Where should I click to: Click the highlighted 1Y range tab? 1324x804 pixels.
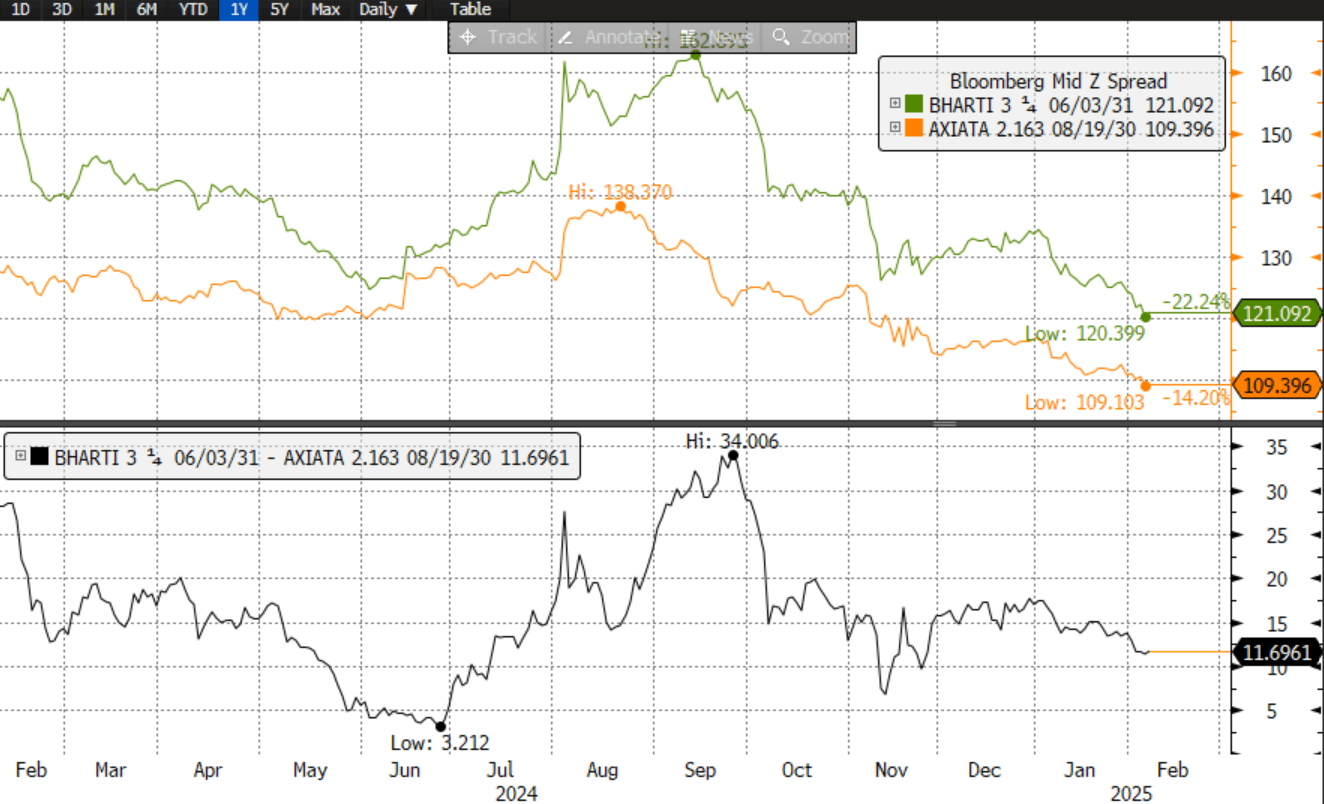(239, 9)
